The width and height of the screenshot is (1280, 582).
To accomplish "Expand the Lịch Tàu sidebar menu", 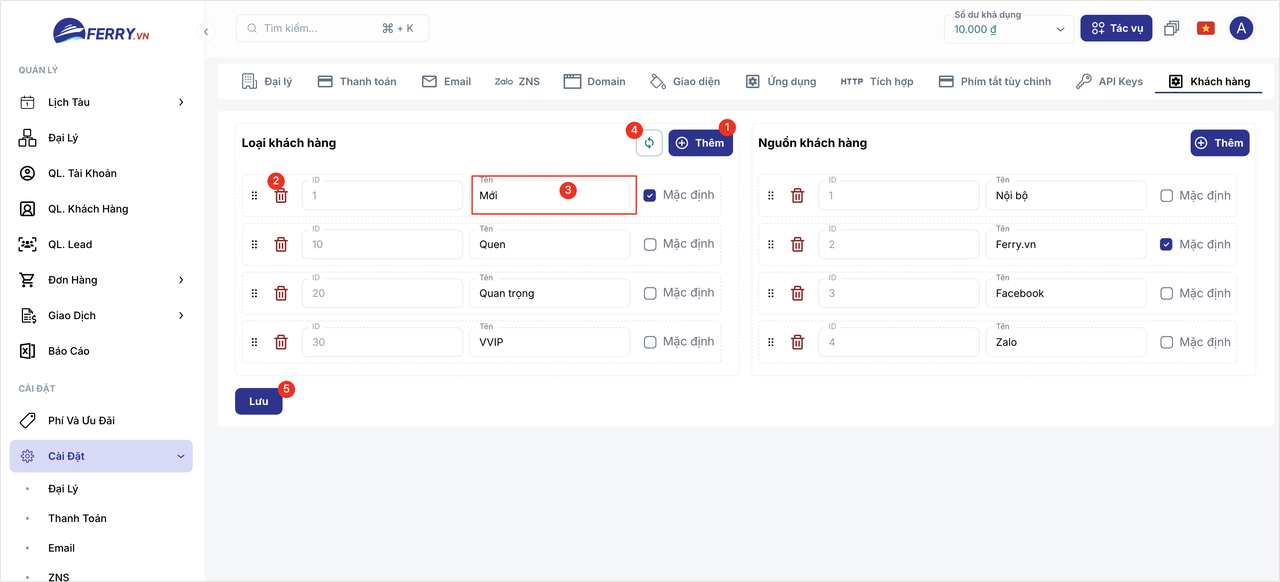I will click(x=101, y=102).
